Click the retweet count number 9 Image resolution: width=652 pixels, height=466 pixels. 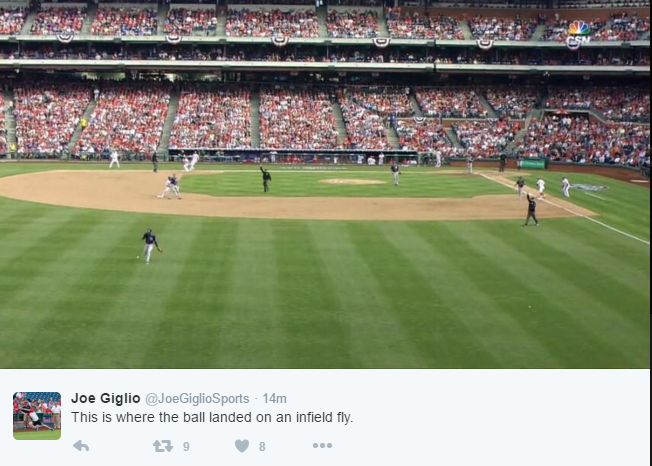(186, 447)
